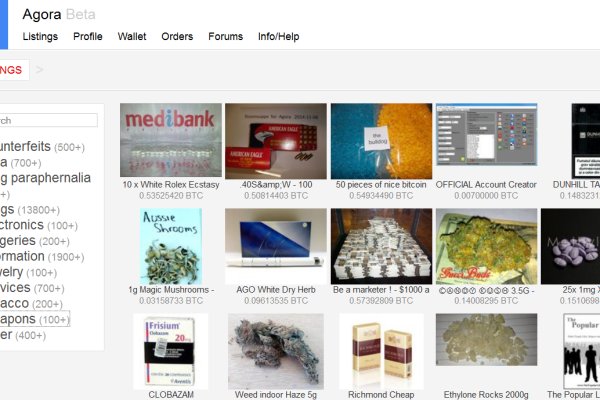Open the medibank listing thumbnail
Screen dimensions: 600x400
(171, 140)
